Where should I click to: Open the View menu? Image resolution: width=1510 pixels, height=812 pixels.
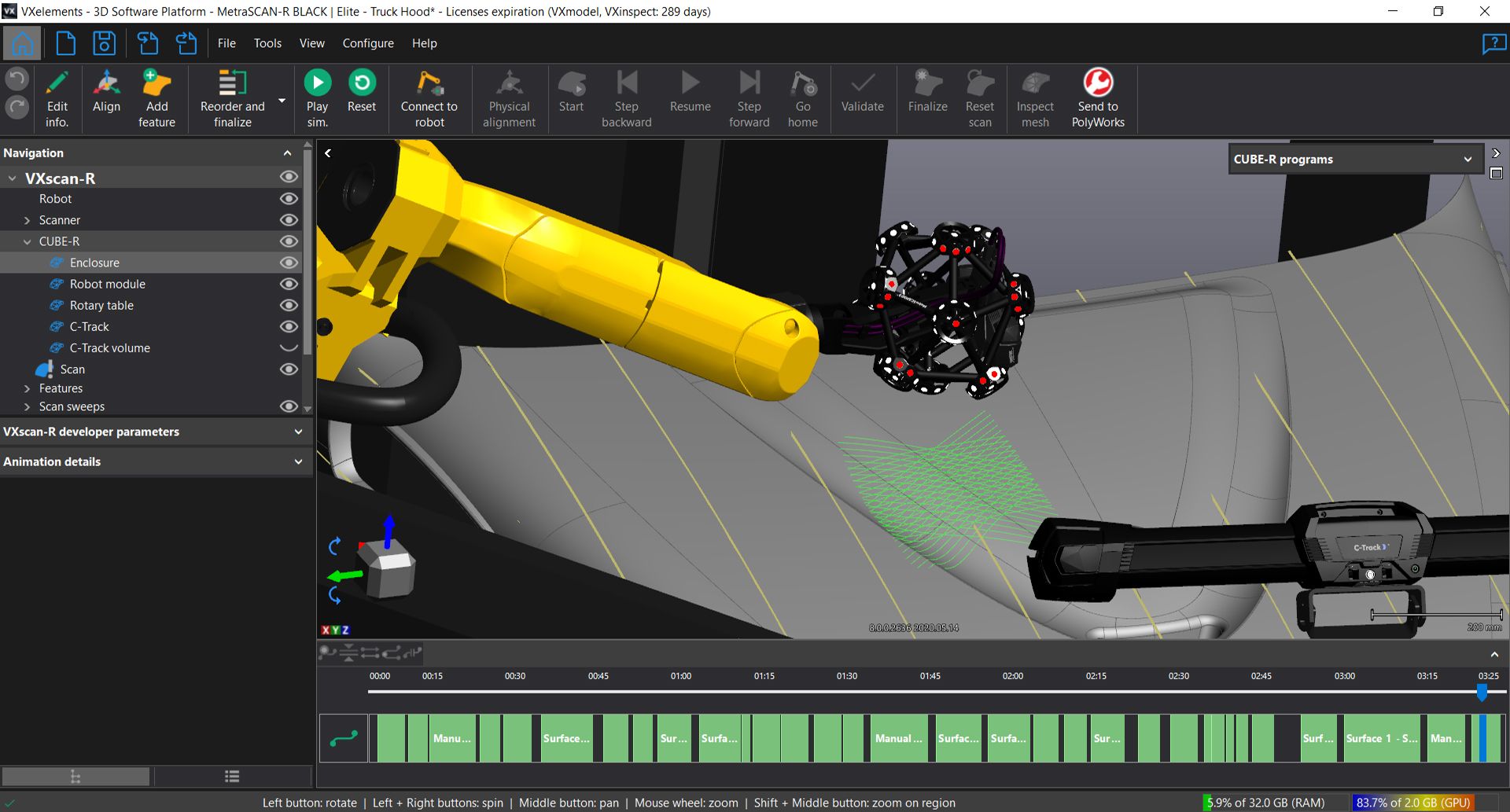pyautogui.click(x=311, y=43)
